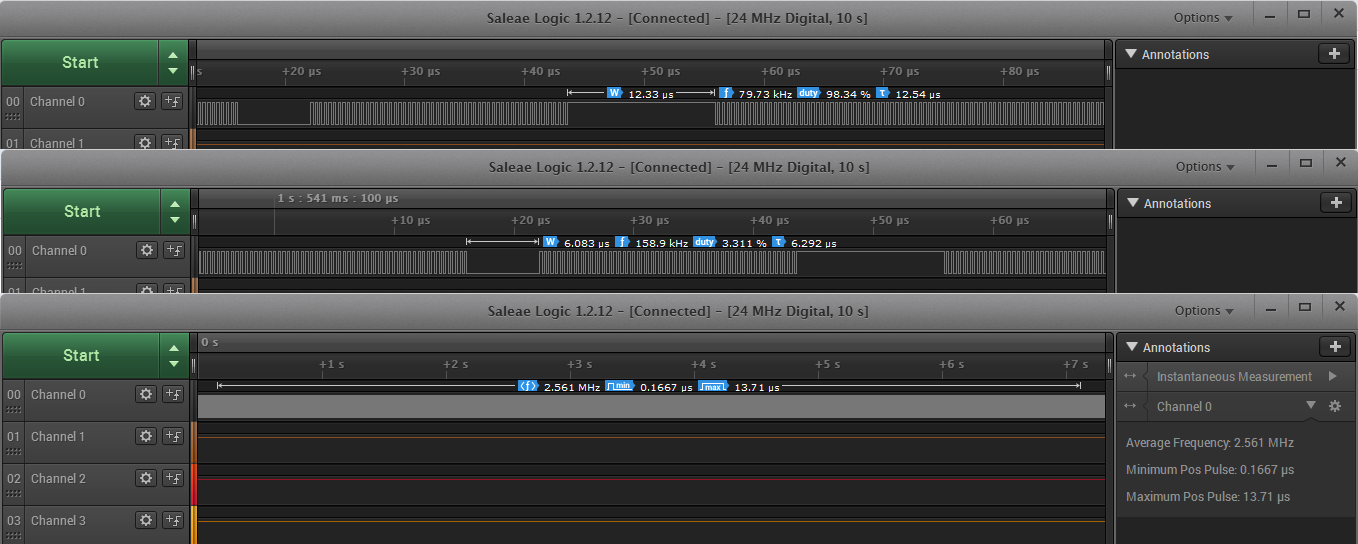Click 158.9 kHz reading in middle window
This screenshot has width=1358, height=544.
(x=660, y=243)
